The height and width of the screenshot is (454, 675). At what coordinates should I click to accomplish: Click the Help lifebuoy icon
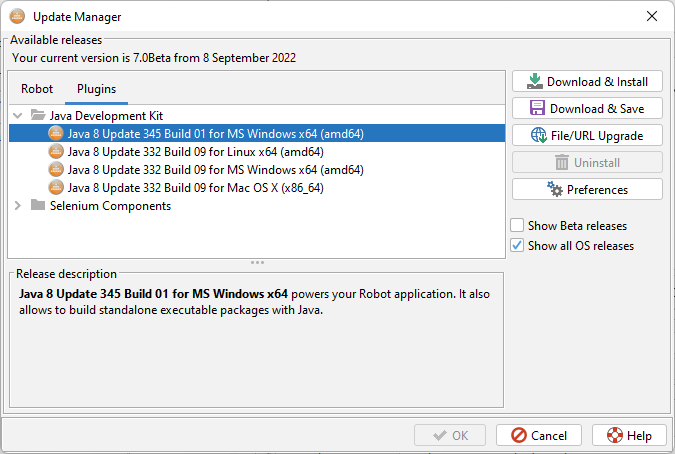tap(613, 435)
